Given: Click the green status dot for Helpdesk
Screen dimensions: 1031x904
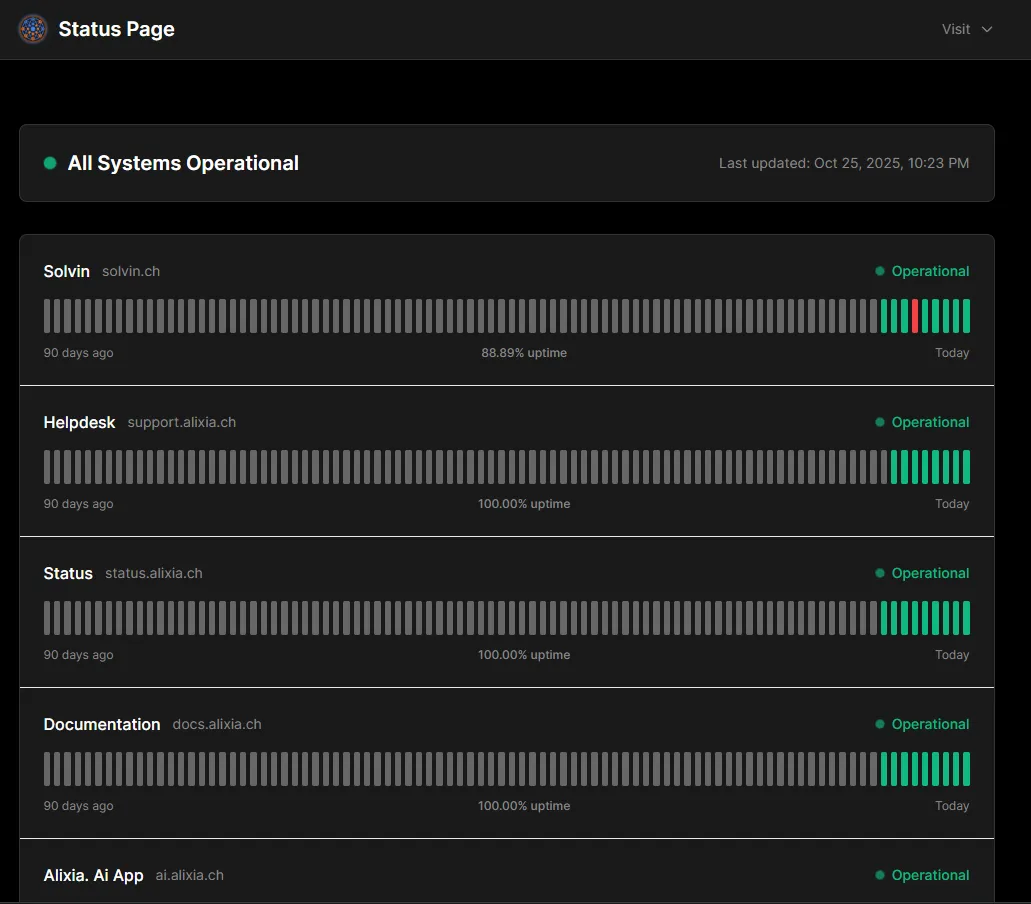Looking at the screenshot, I should 880,422.
